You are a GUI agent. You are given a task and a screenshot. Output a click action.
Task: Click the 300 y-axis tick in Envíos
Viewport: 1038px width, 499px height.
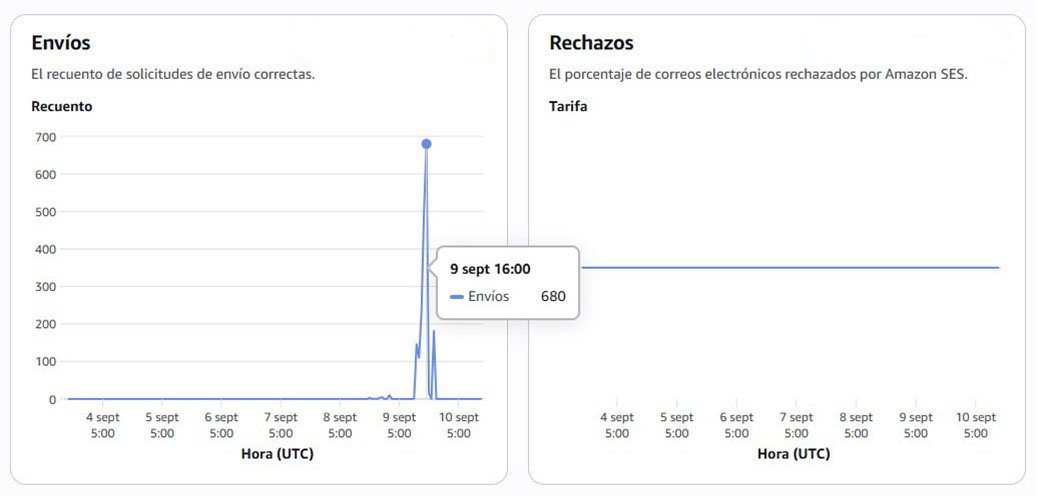(x=43, y=287)
